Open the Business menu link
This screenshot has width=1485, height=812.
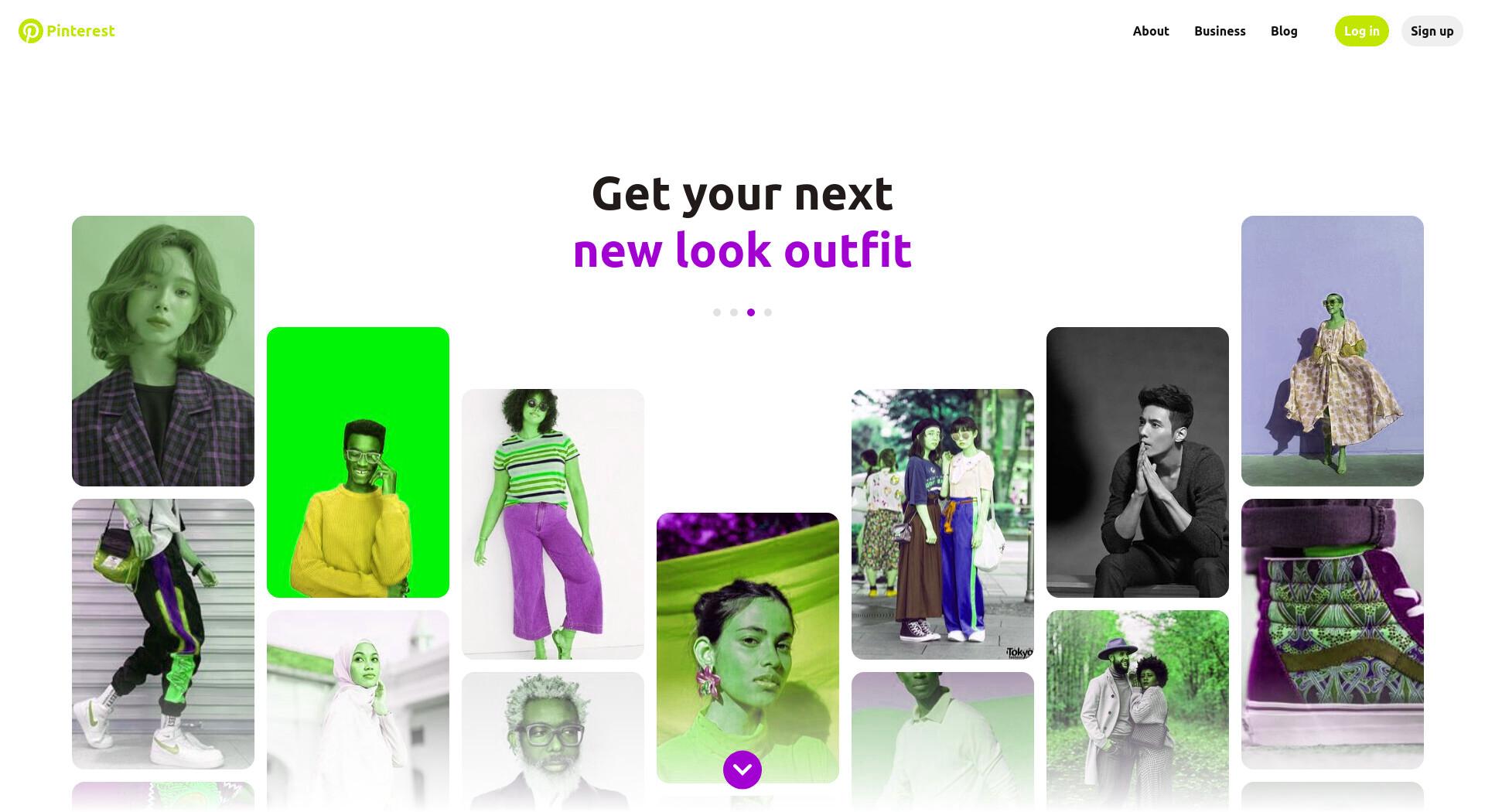click(x=1220, y=31)
